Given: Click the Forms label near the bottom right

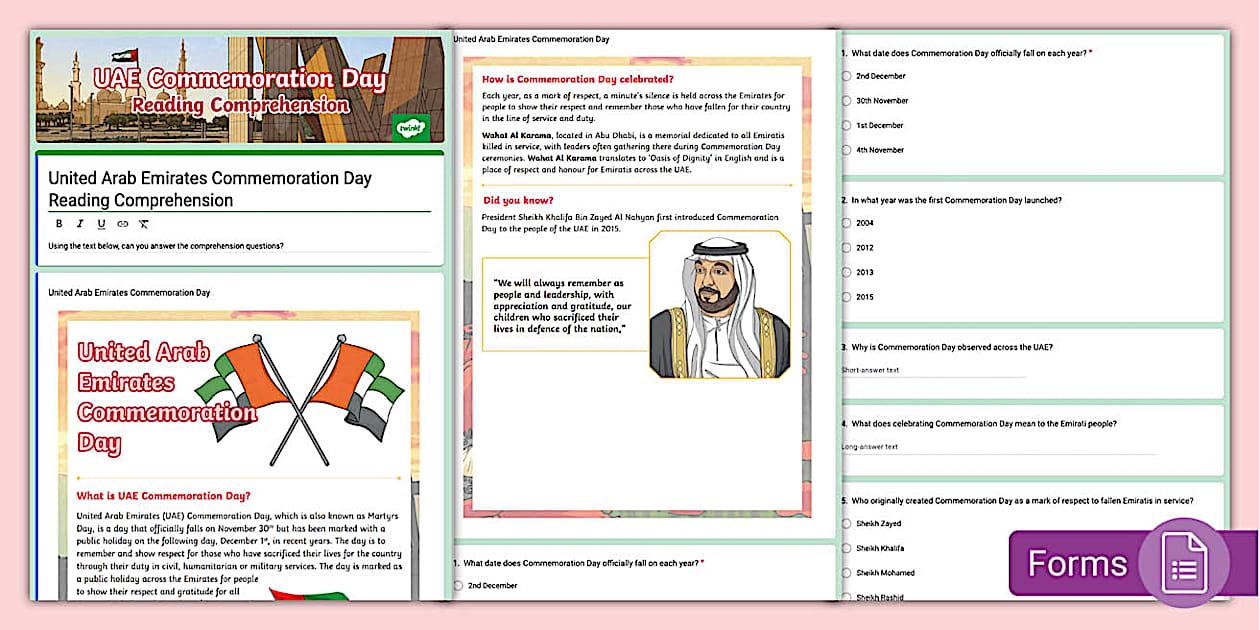Looking at the screenshot, I should pos(1077,564).
